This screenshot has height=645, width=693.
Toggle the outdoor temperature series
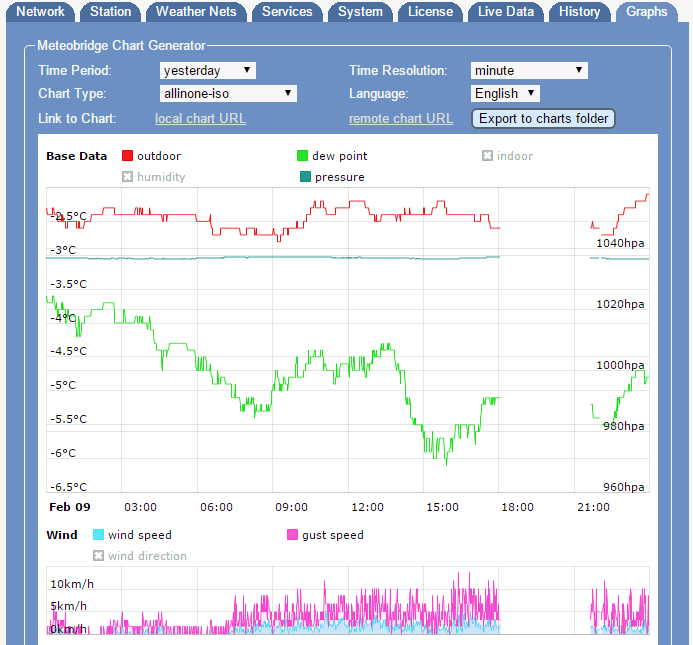(x=127, y=156)
